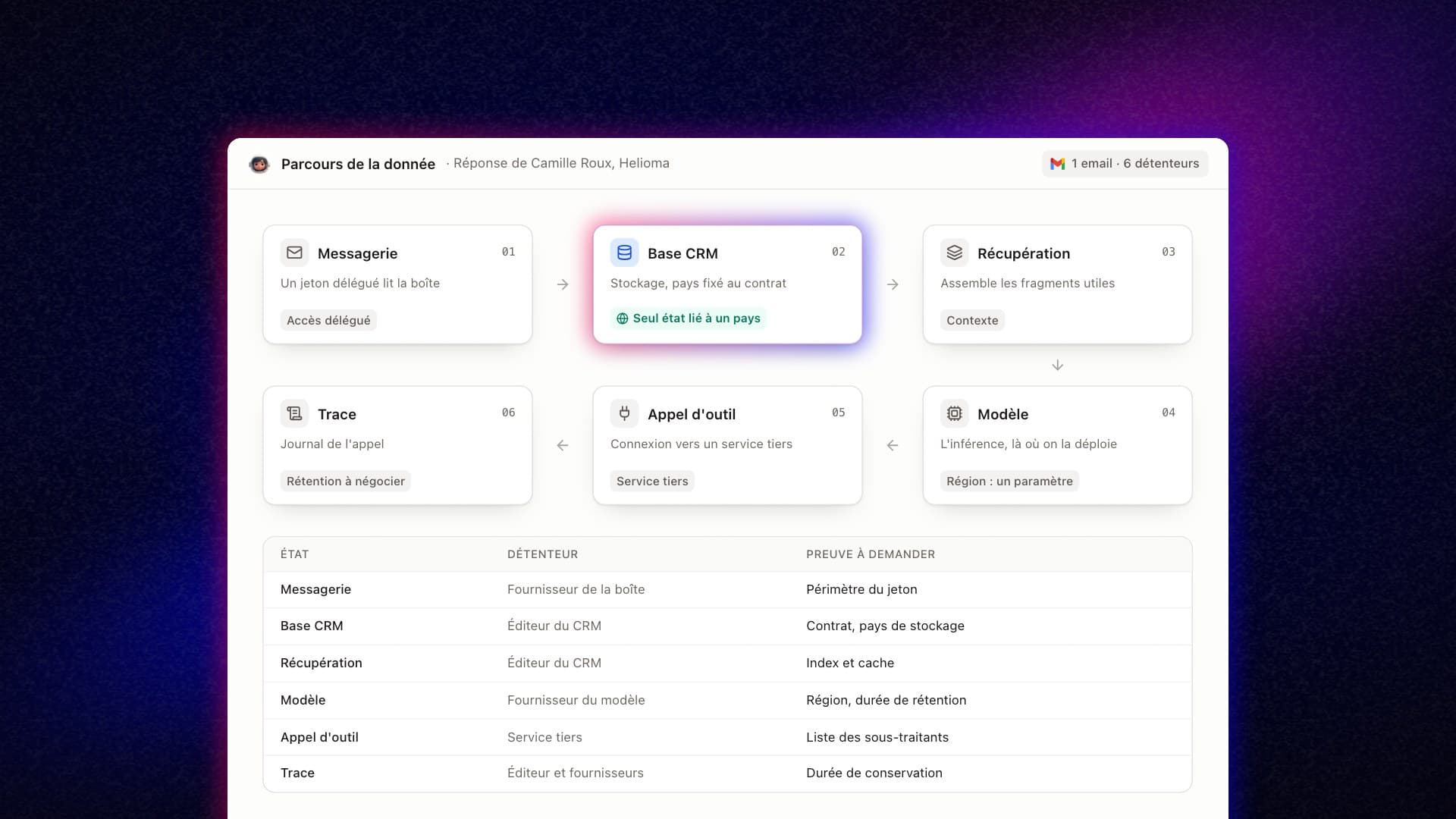Click "Journal de l'appel" description
Screen dimensions: 1456x819
point(332,444)
